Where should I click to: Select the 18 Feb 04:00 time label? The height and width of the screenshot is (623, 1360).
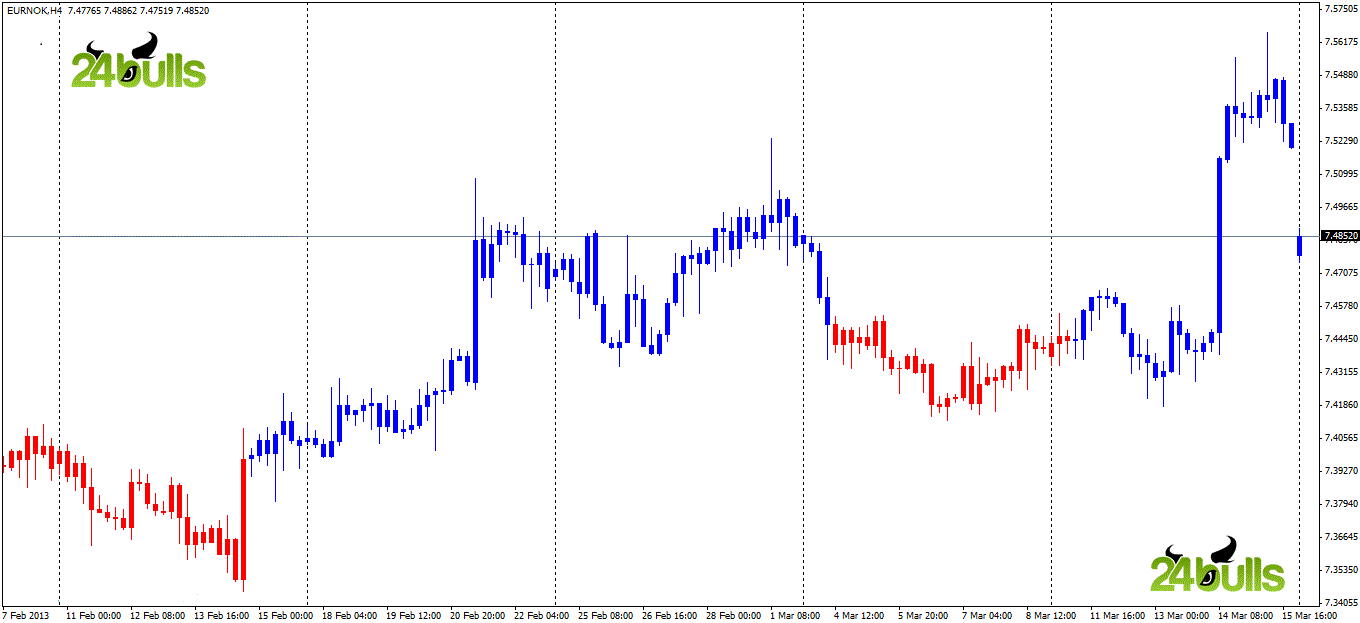349,616
